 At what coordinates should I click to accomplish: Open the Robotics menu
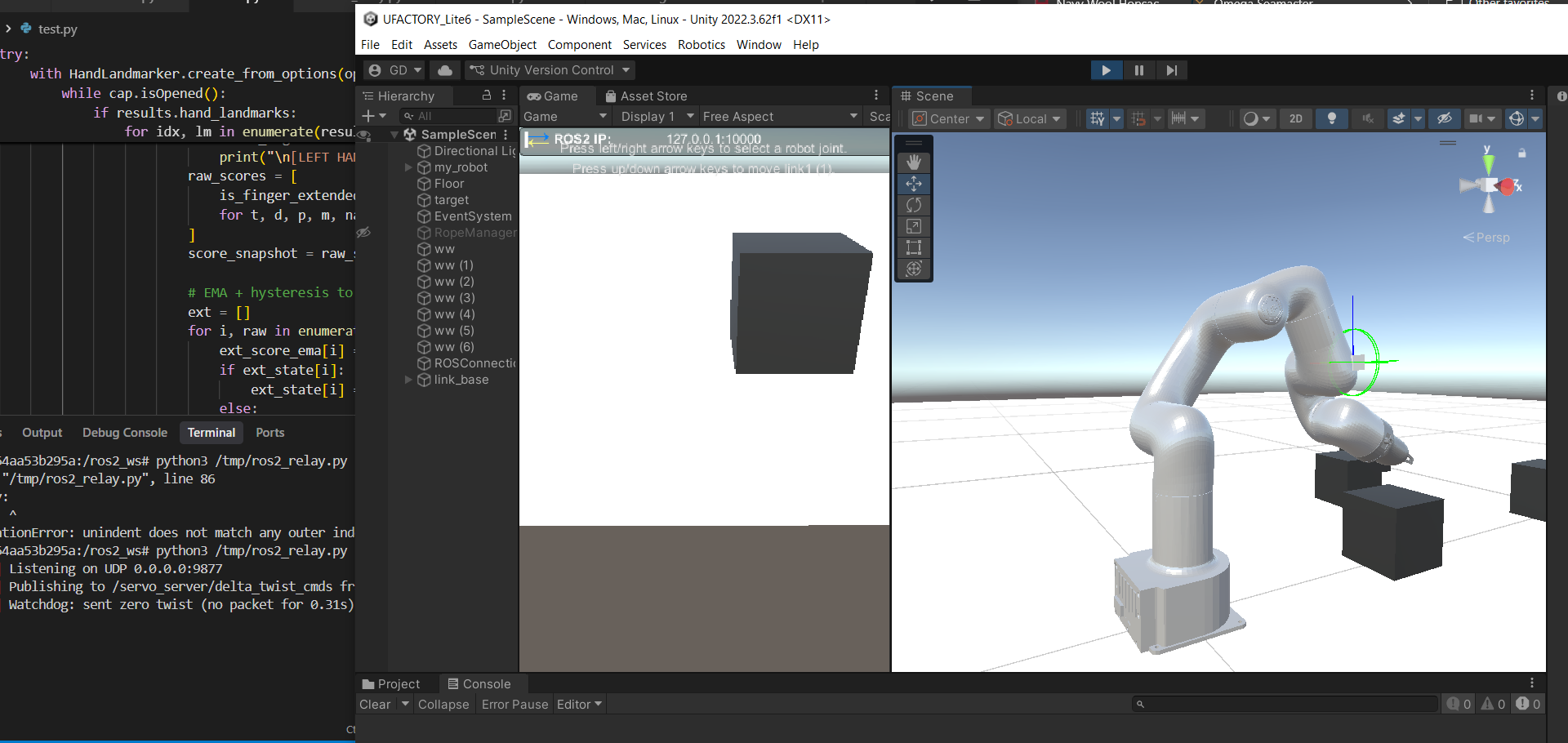point(701,44)
